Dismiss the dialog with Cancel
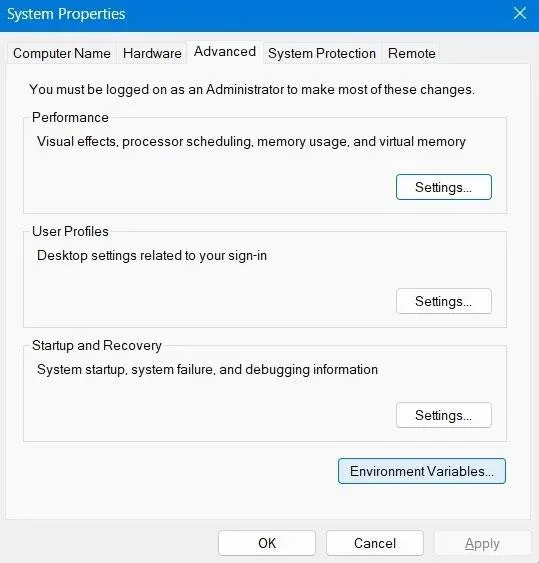 point(375,543)
